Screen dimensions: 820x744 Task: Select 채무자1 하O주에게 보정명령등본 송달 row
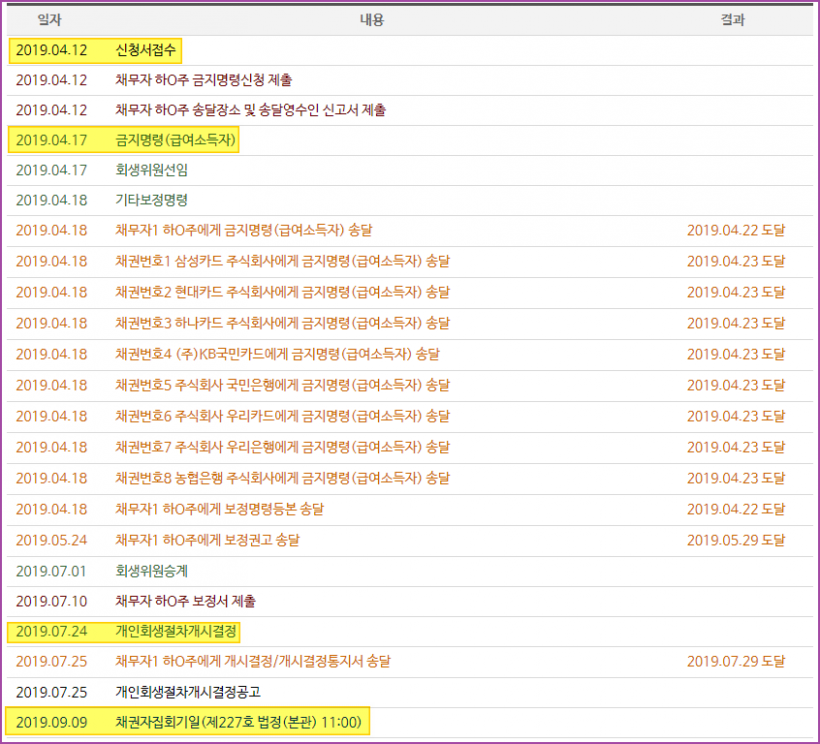pyautogui.click(x=409, y=509)
